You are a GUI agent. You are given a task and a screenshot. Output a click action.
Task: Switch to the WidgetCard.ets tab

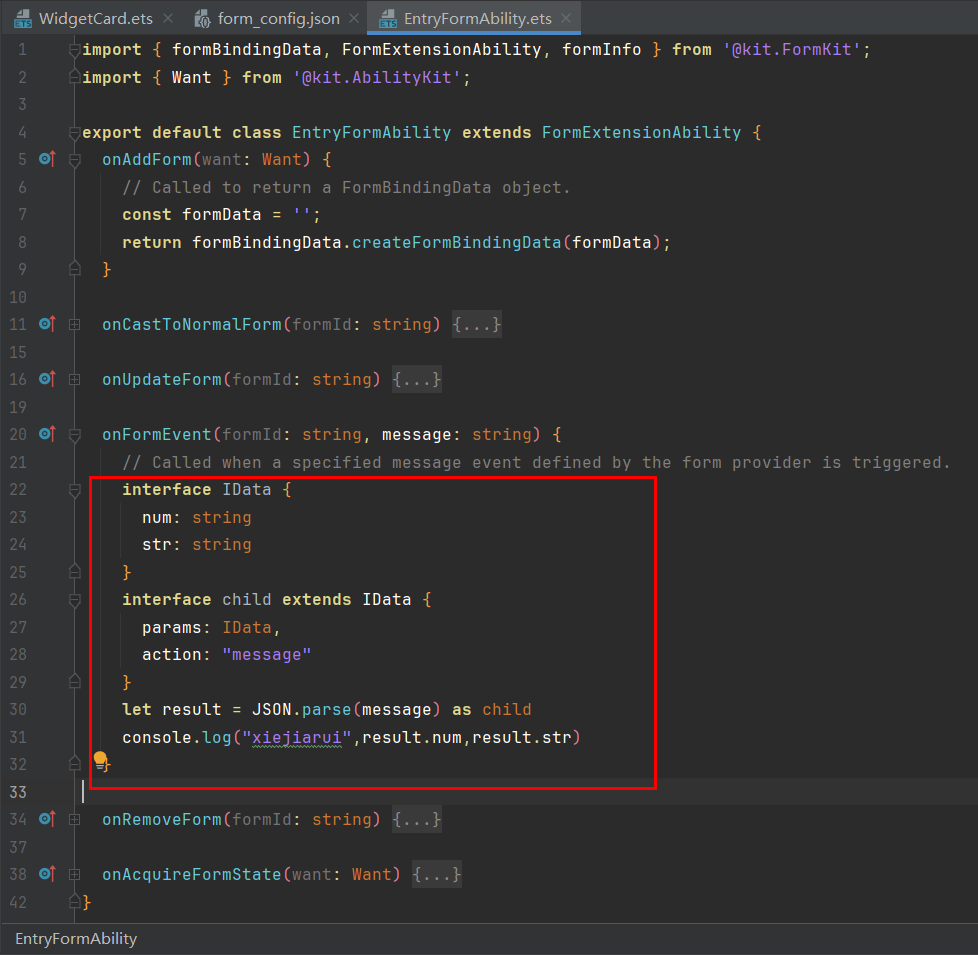click(x=95, y=19)
